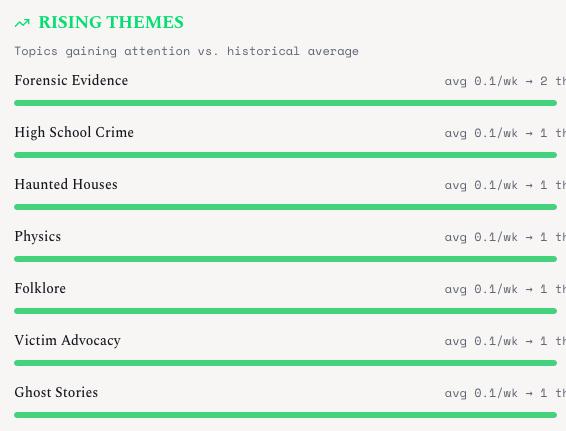
Task: Click the Haunted Houses progress bar
Action: click(286, 207)
